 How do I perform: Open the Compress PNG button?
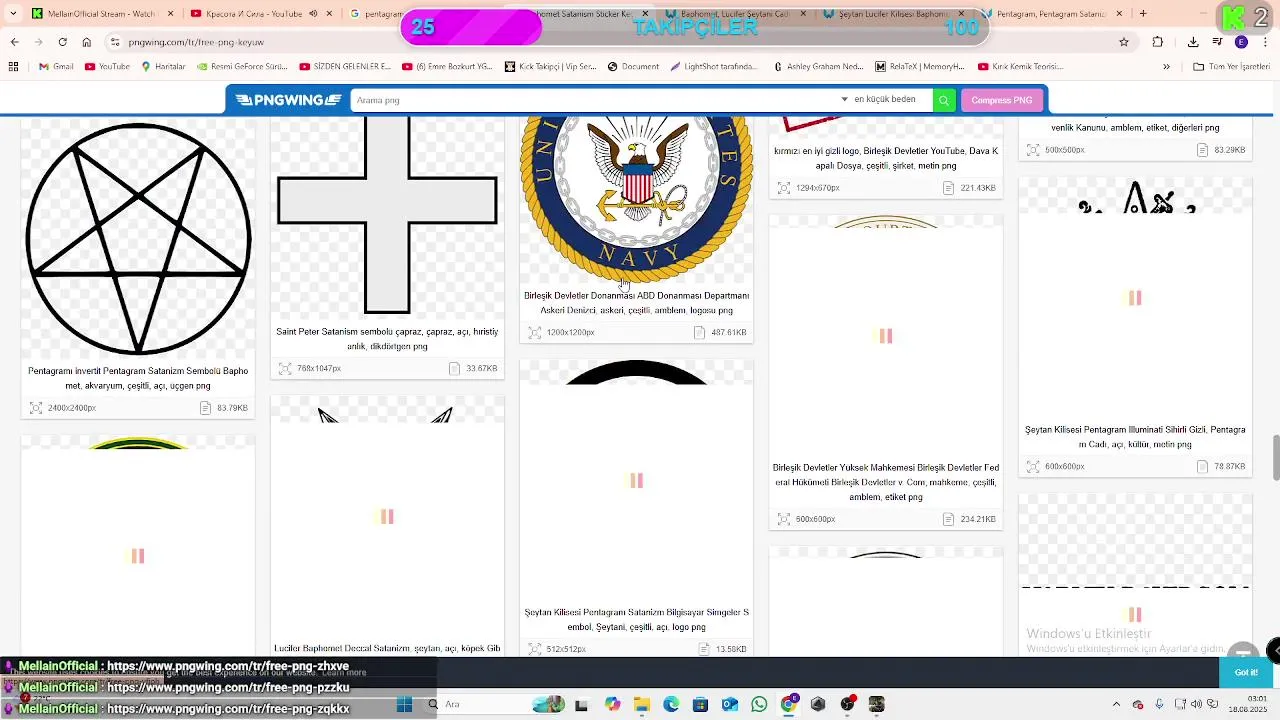[1001, 100]
